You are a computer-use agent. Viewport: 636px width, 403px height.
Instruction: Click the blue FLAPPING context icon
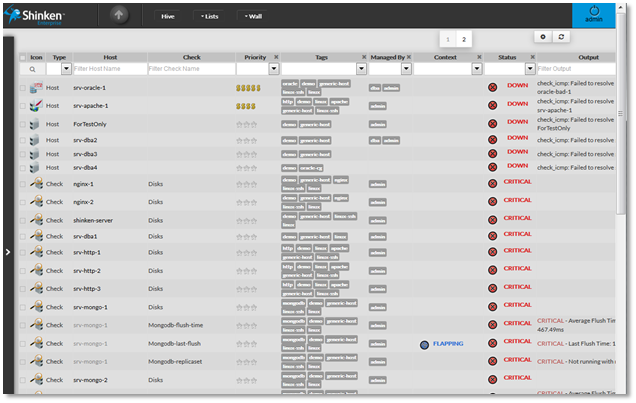(425, 343)
